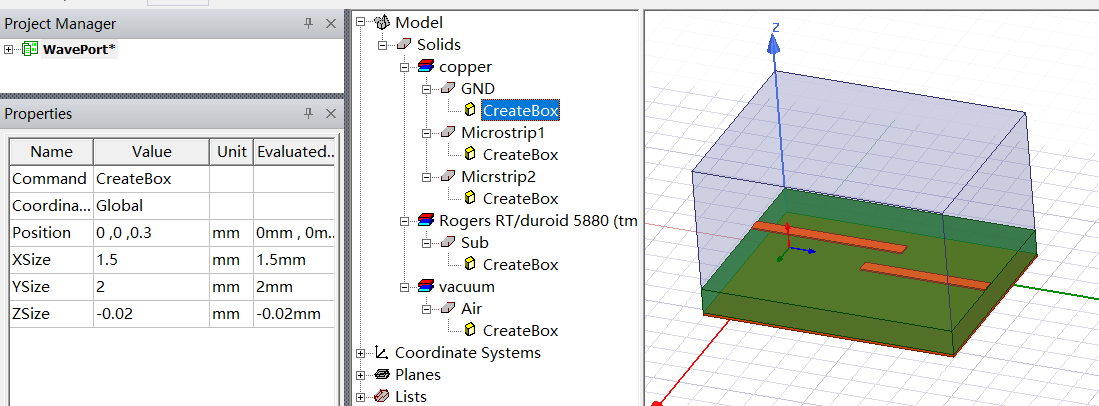Collapse the Model tree node

click(361, 22)
